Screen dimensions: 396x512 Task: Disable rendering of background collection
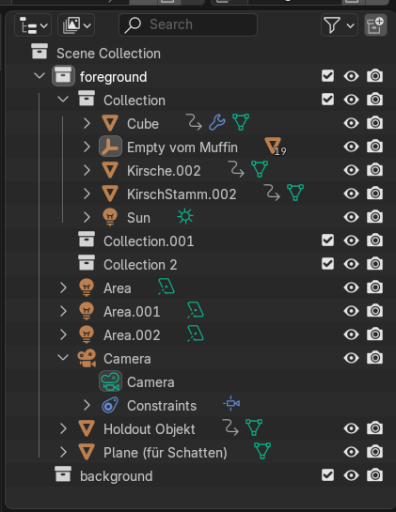pos(375,475)
